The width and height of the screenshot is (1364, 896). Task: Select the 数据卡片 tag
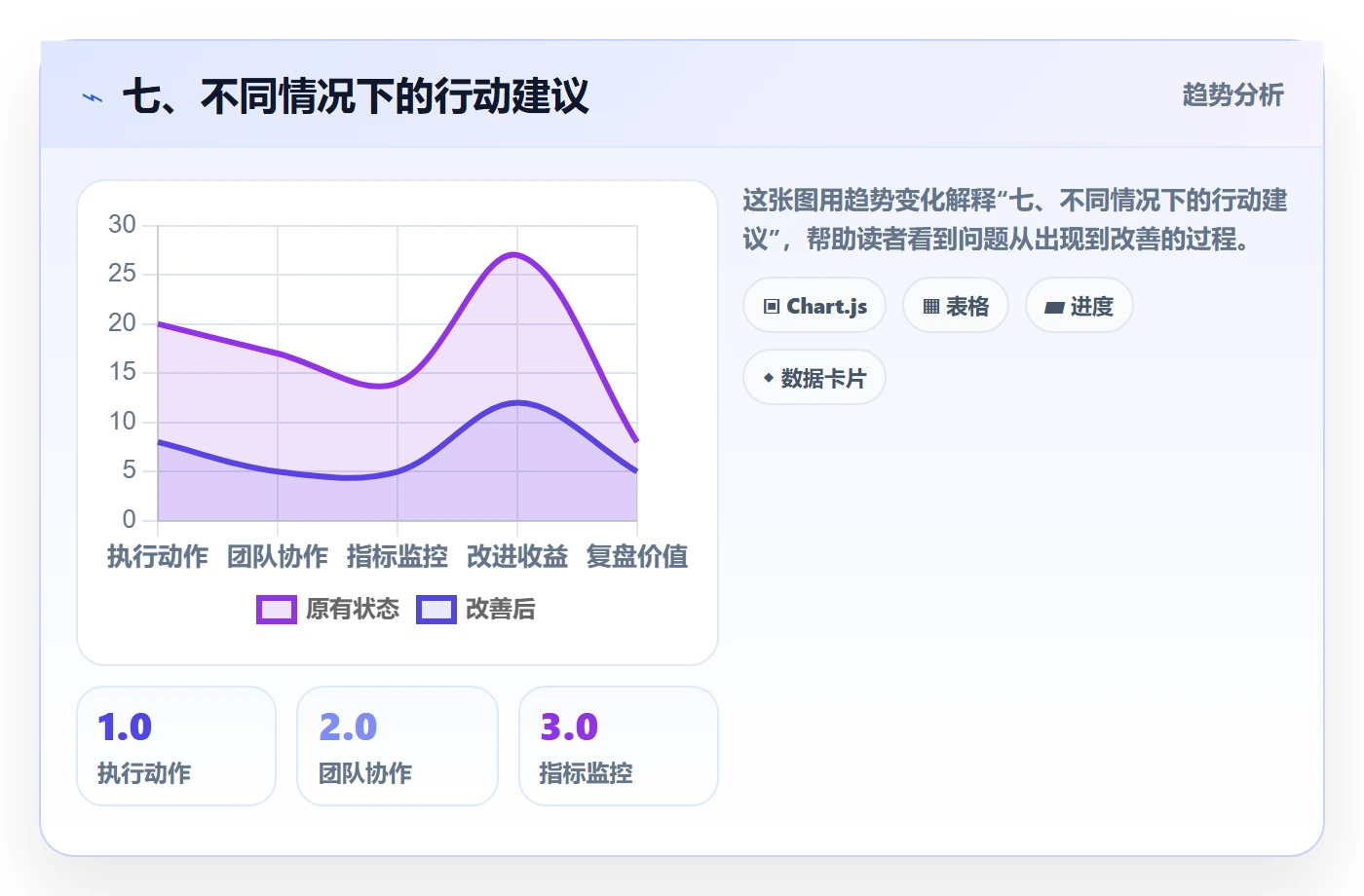(815, 378)
